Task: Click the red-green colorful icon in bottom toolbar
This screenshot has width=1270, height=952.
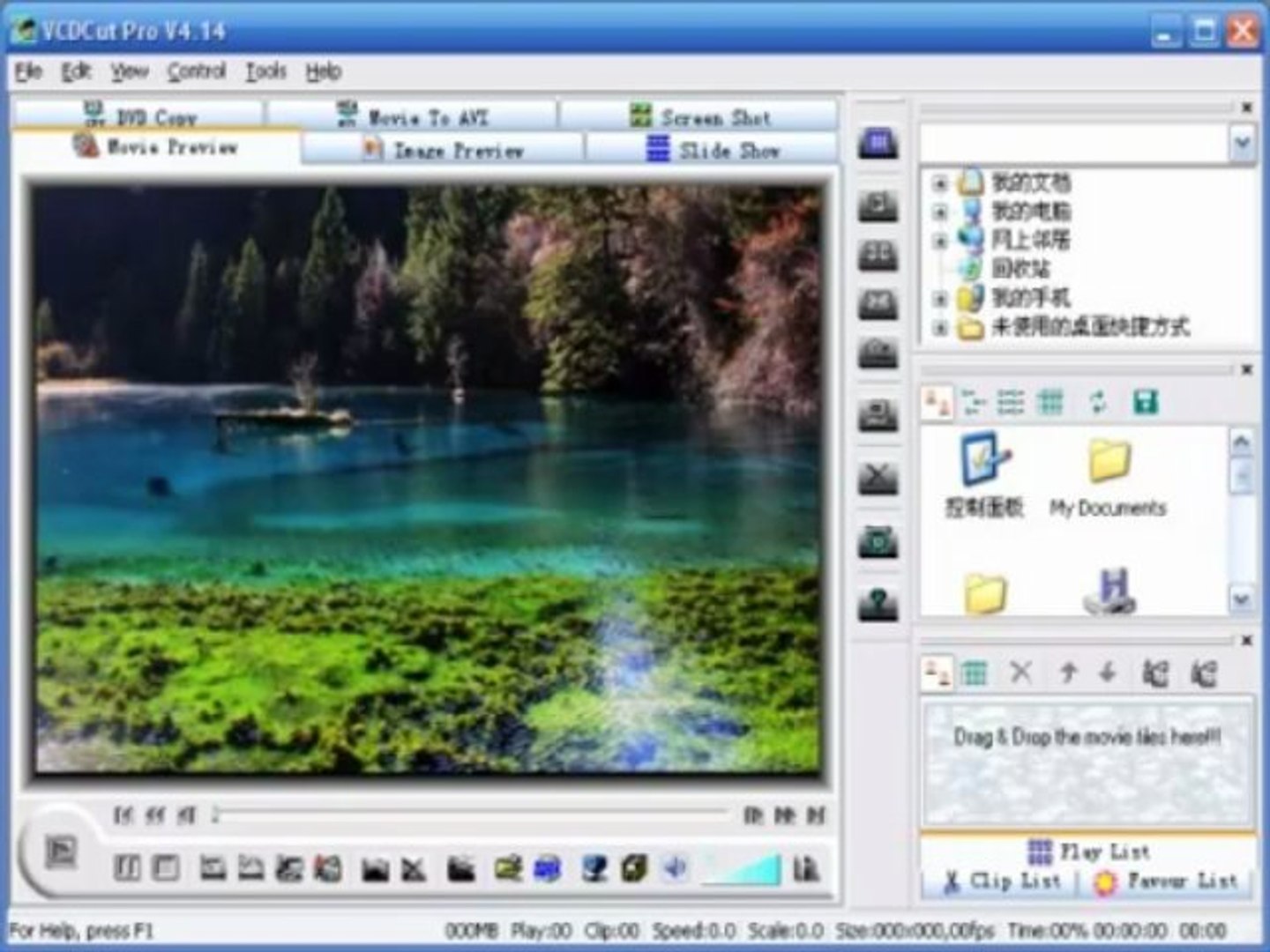Action: coord(328,869)
